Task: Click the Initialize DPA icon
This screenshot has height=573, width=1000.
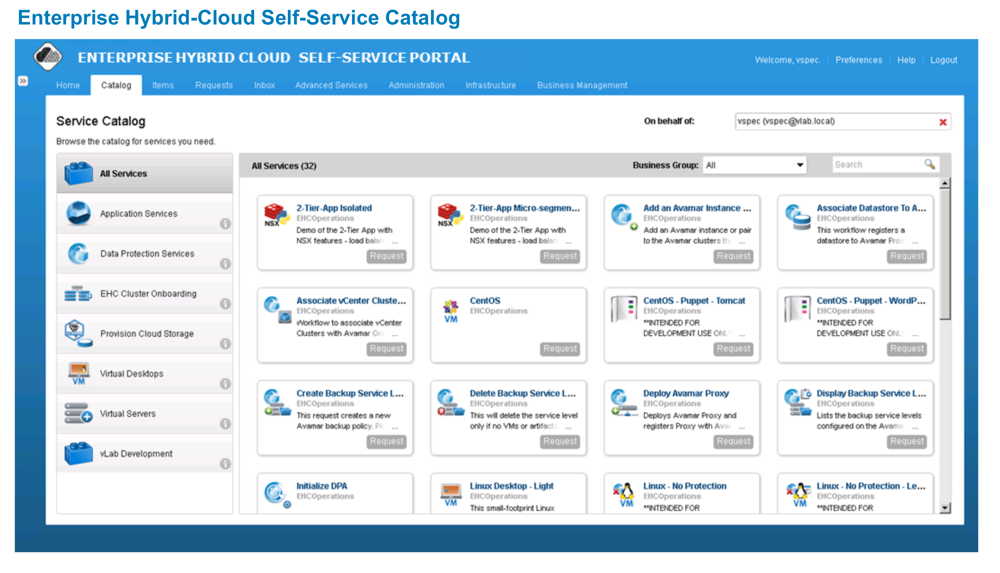Action: click(277, 495)
